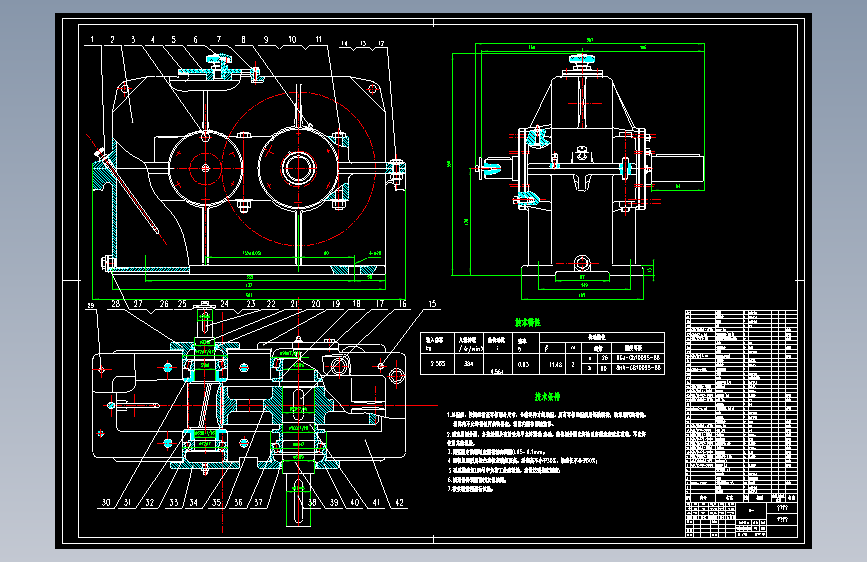Click part callout number 7 above gearbox
Screen dimensions: 867x562
tap(219, 40)
